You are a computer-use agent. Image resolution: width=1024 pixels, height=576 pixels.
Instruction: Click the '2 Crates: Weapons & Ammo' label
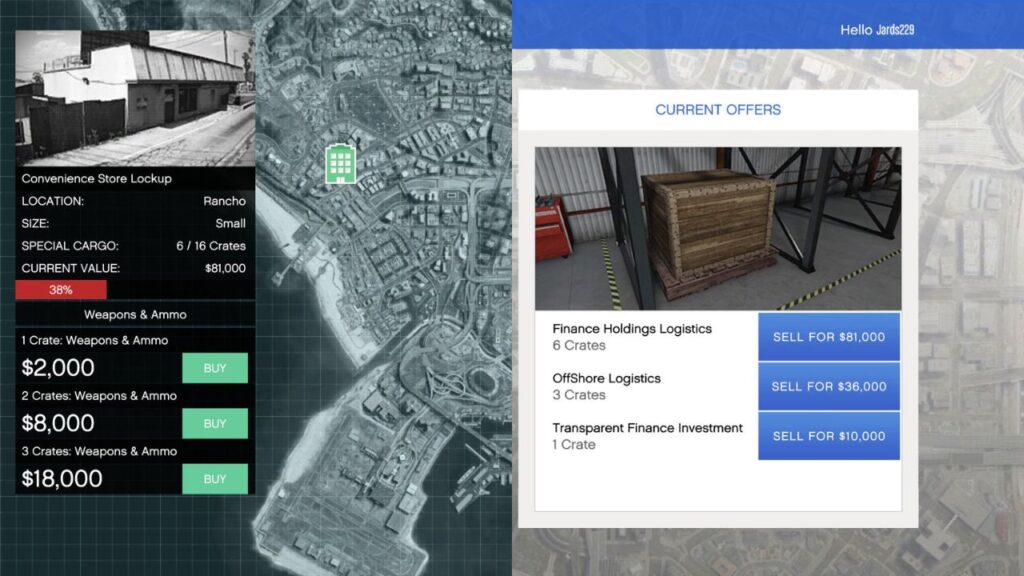point(99,396)
